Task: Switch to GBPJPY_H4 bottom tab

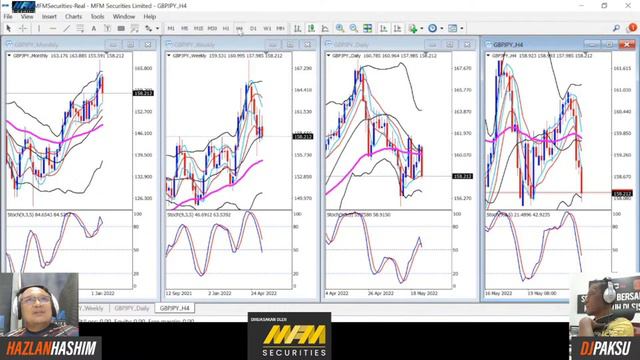Action: coord(174,308)
